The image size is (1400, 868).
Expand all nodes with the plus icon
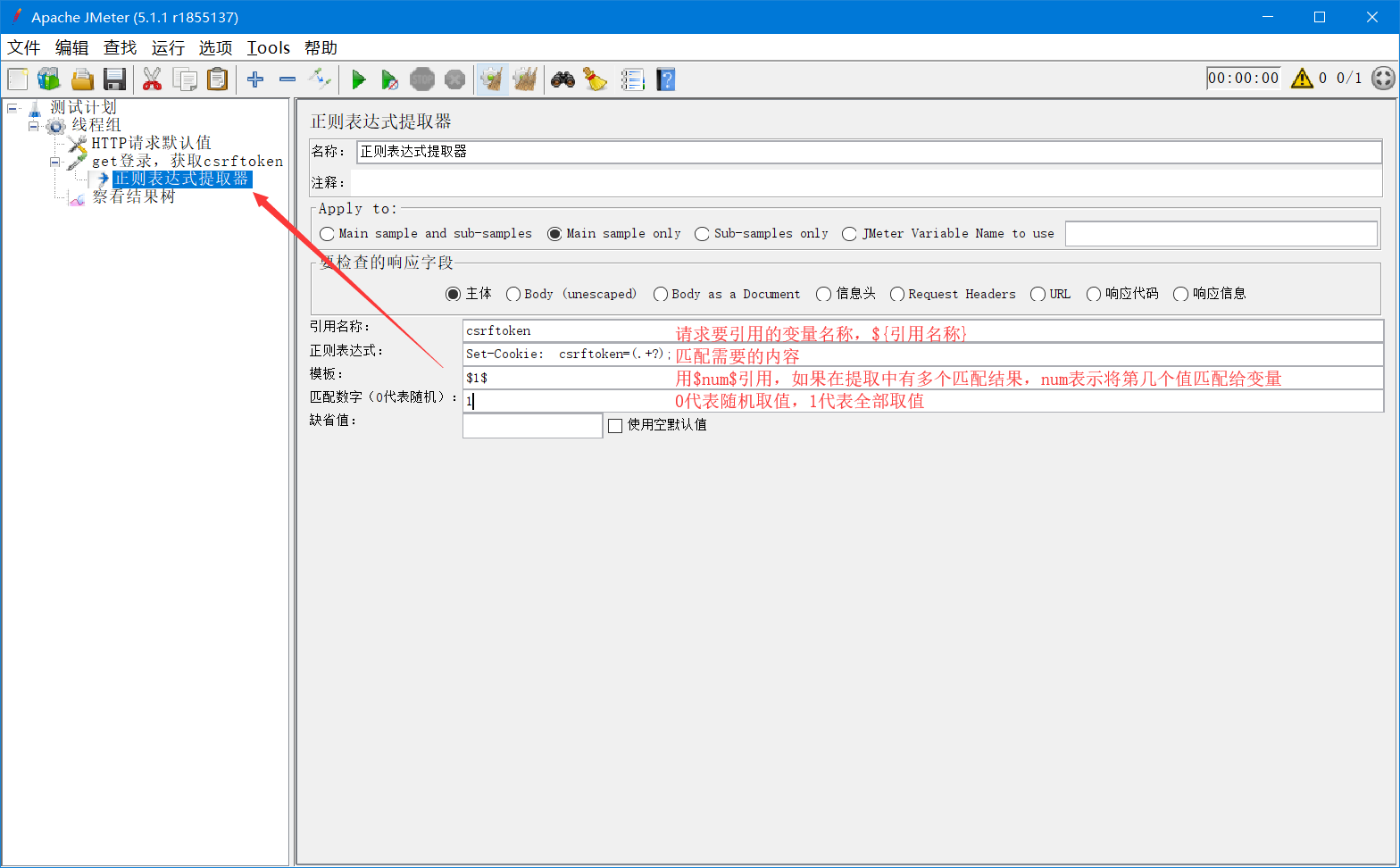255,79
